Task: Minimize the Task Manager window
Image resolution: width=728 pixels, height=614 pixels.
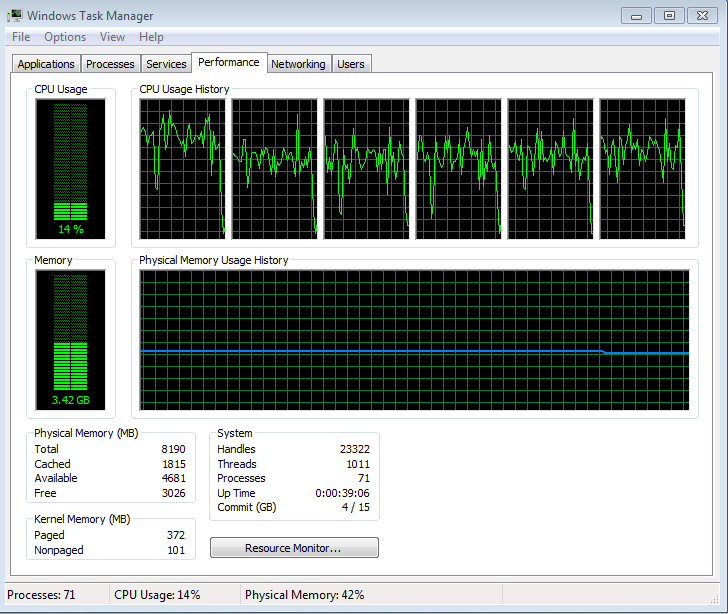Action: (x=636, y=16)
